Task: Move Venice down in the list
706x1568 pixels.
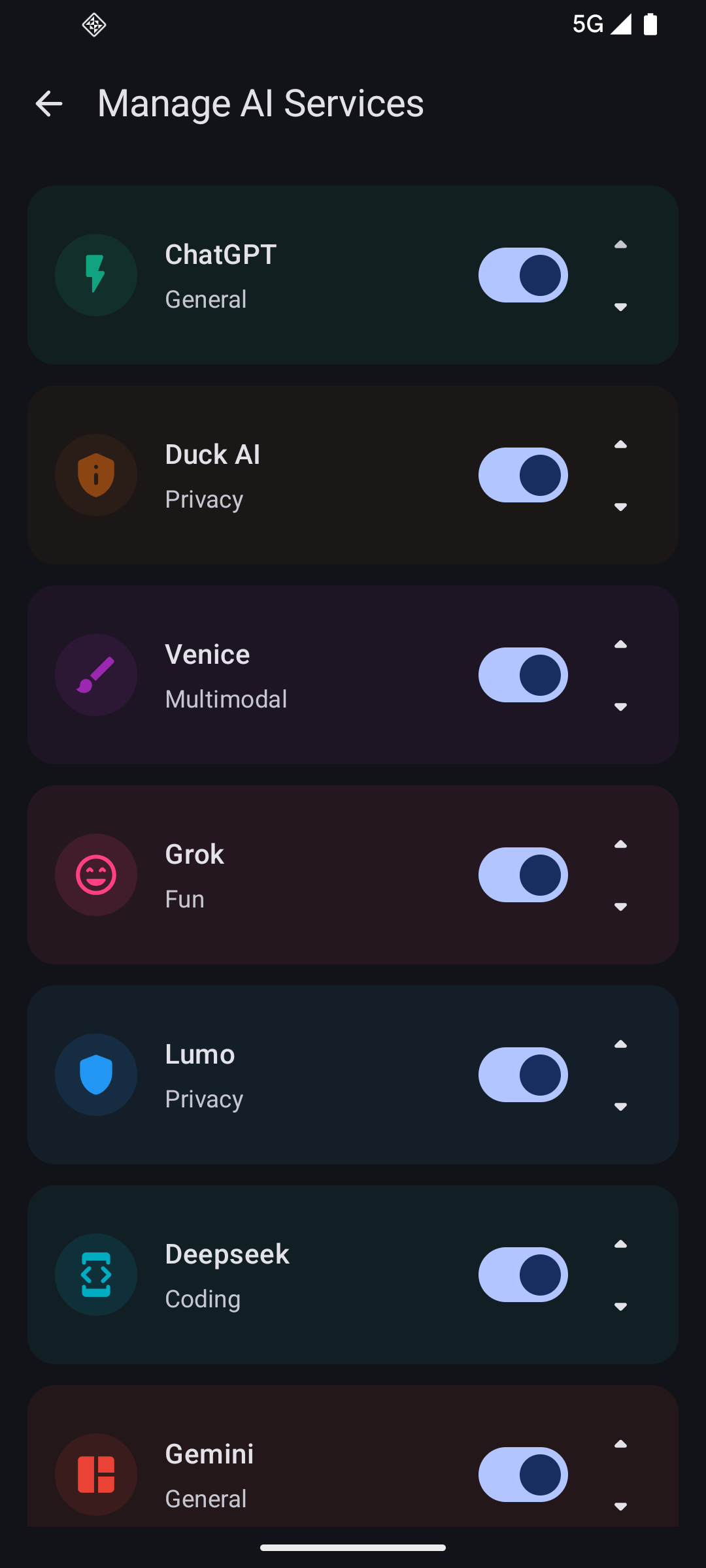Action: point(620,707)
